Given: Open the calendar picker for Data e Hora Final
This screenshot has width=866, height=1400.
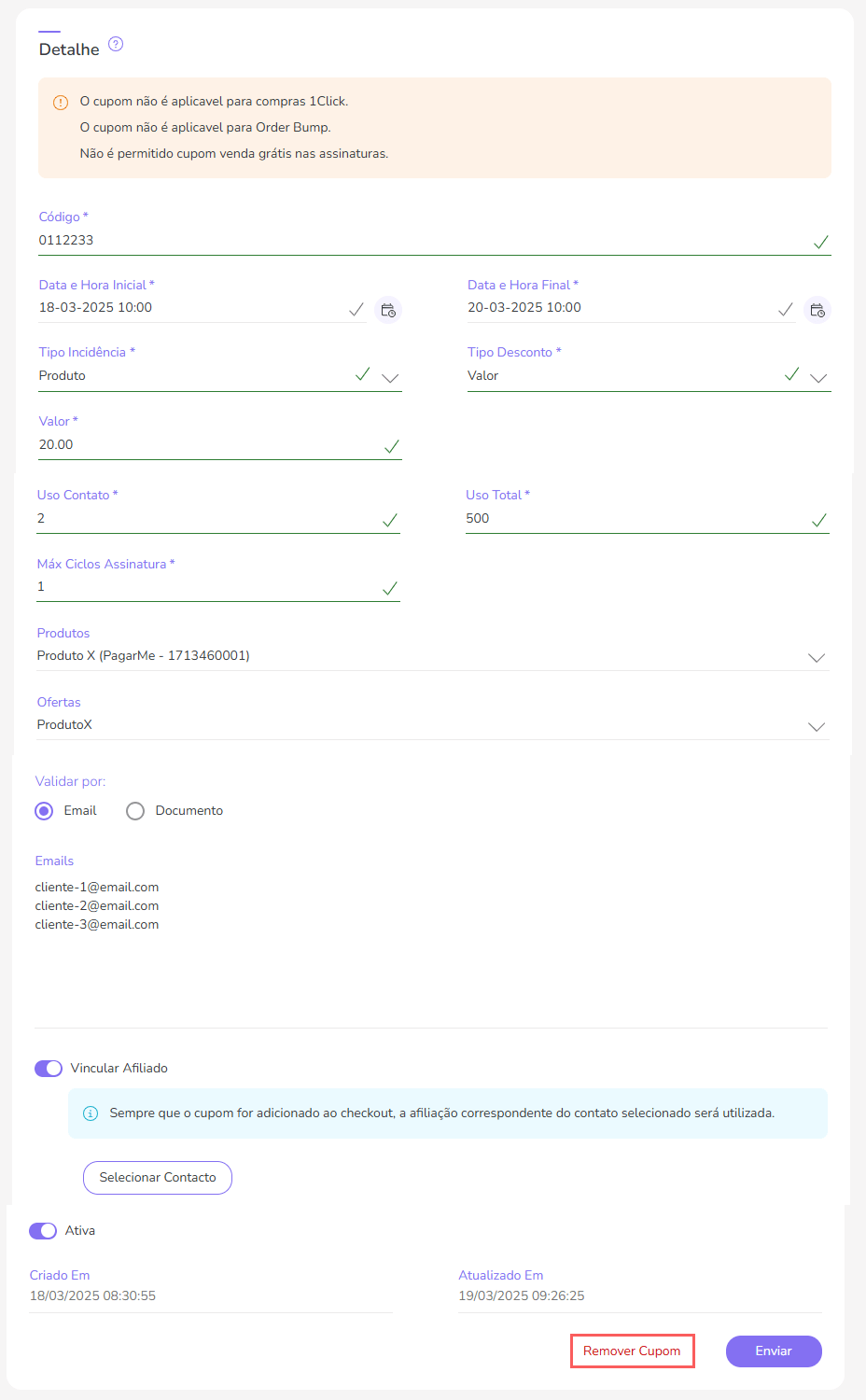Looking at the screenshot, I should [x=817, y=310].
